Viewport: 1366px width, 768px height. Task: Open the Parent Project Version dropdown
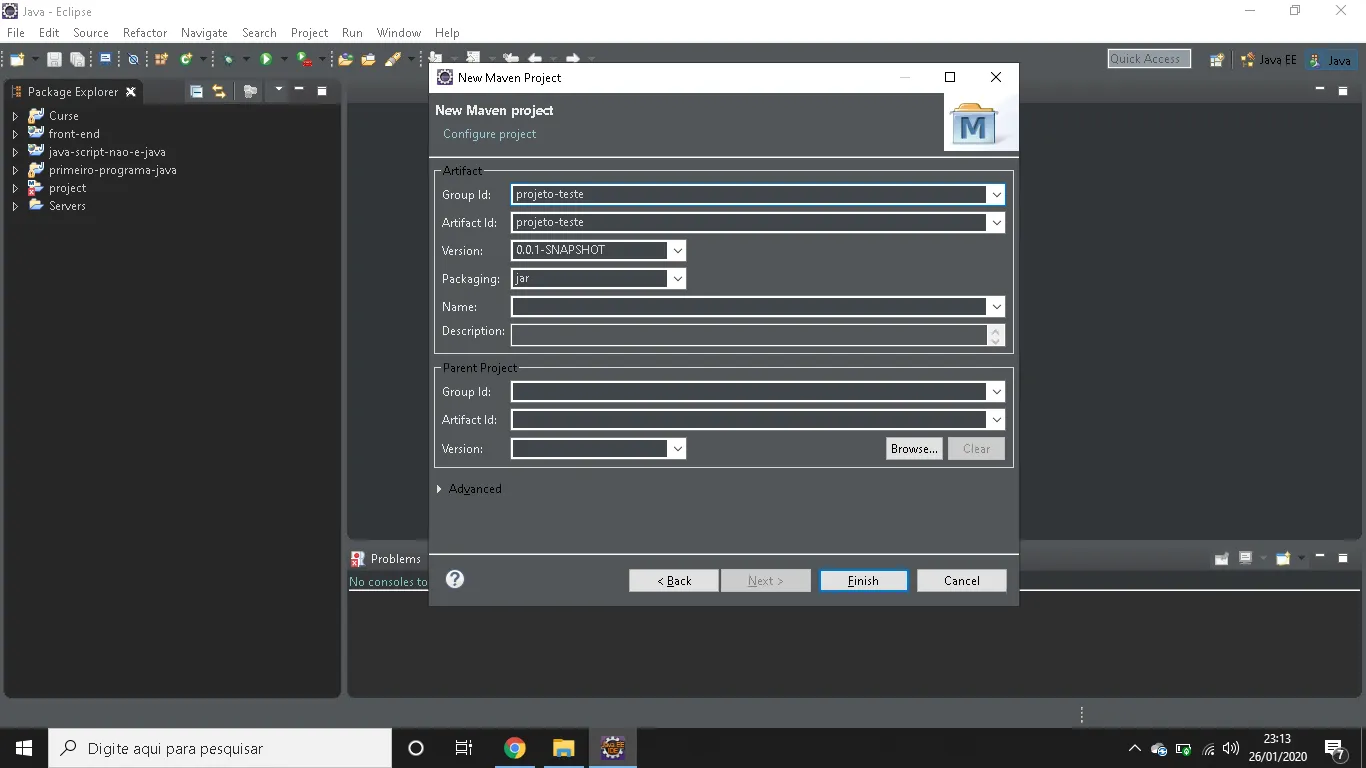point(677,449)
